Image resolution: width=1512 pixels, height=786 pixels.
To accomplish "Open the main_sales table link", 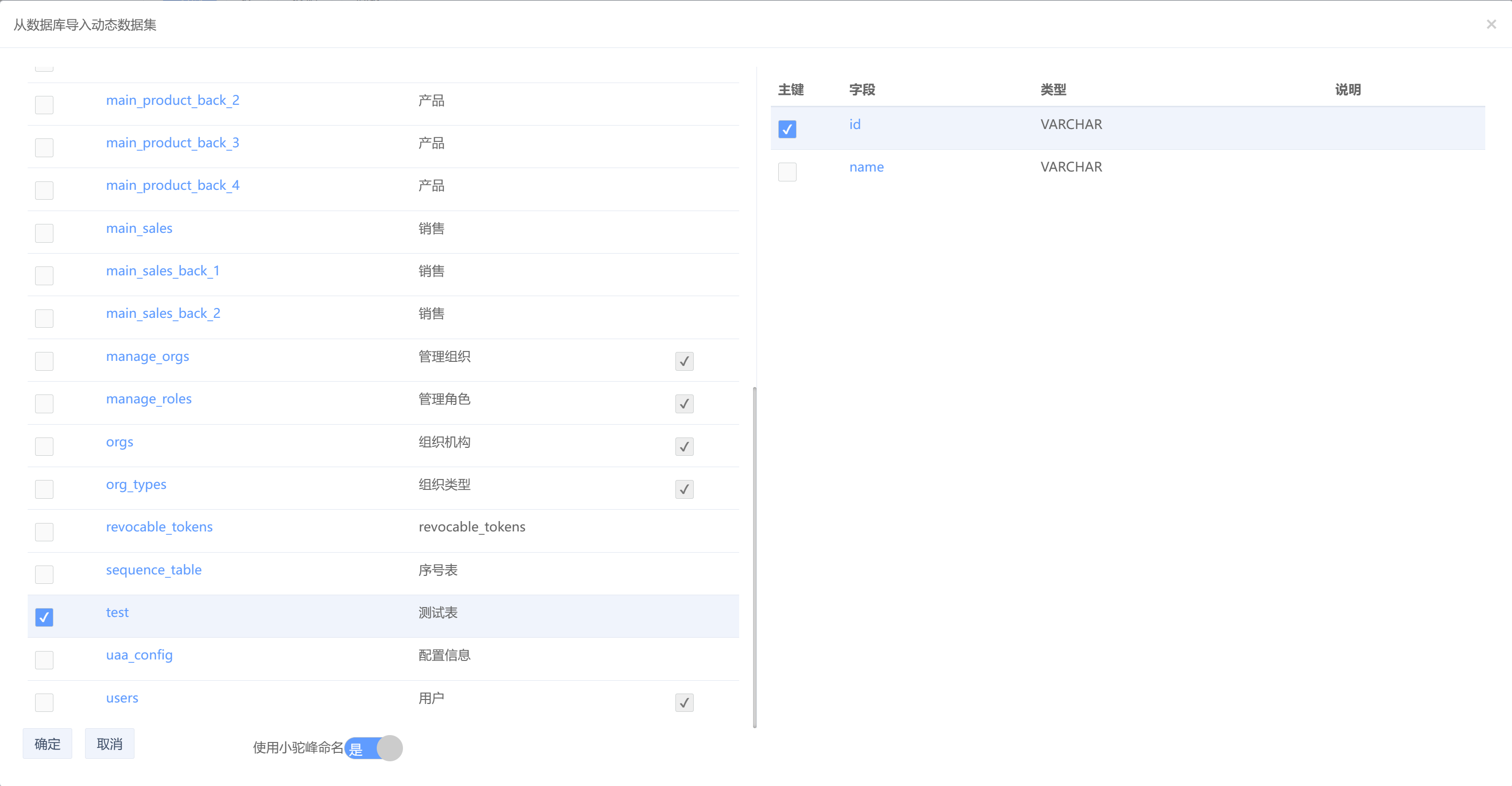I will pyautogui.click(x=139, y=228).
